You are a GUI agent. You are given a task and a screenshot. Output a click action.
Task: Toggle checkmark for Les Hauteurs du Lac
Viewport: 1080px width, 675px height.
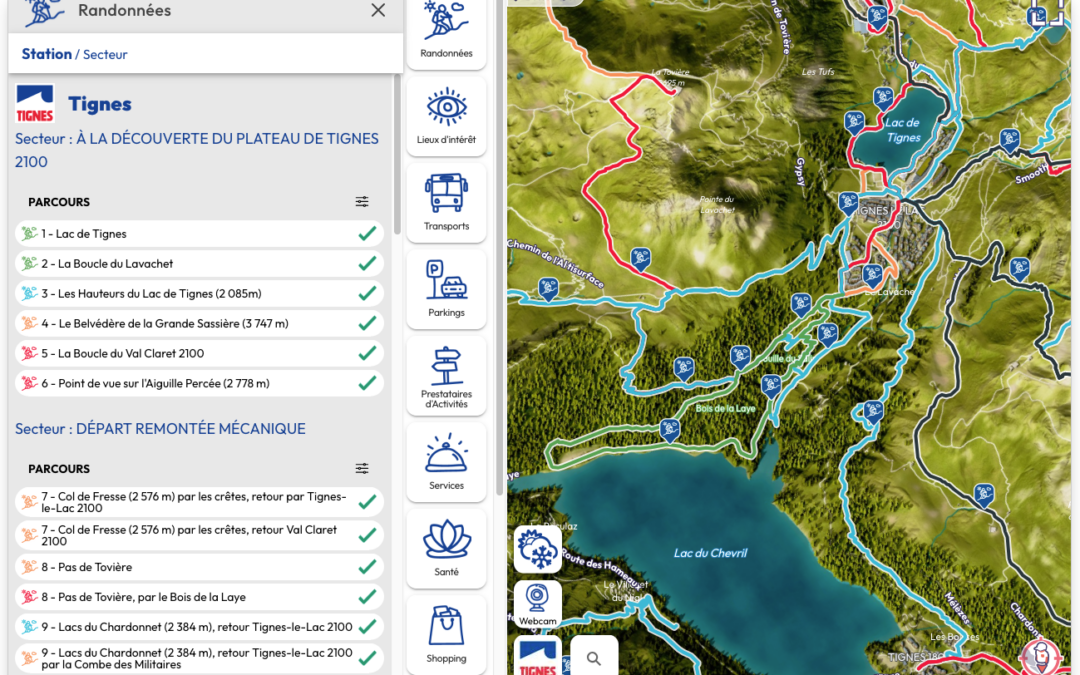367,293
